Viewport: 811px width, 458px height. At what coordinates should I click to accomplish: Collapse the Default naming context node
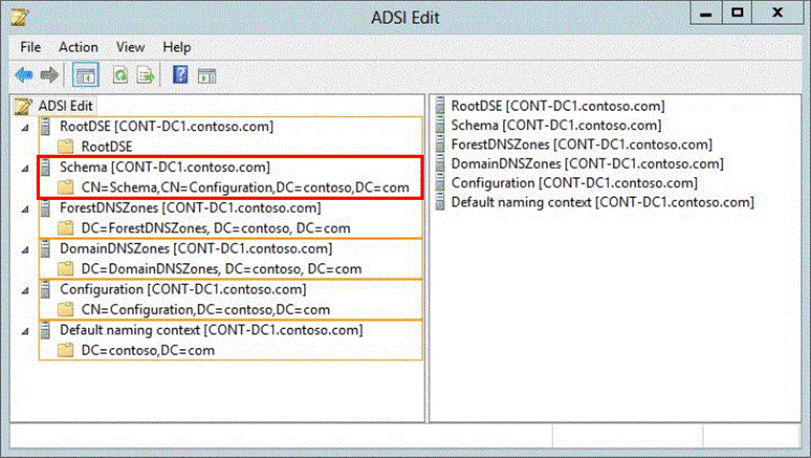click(x=23, y=331)
